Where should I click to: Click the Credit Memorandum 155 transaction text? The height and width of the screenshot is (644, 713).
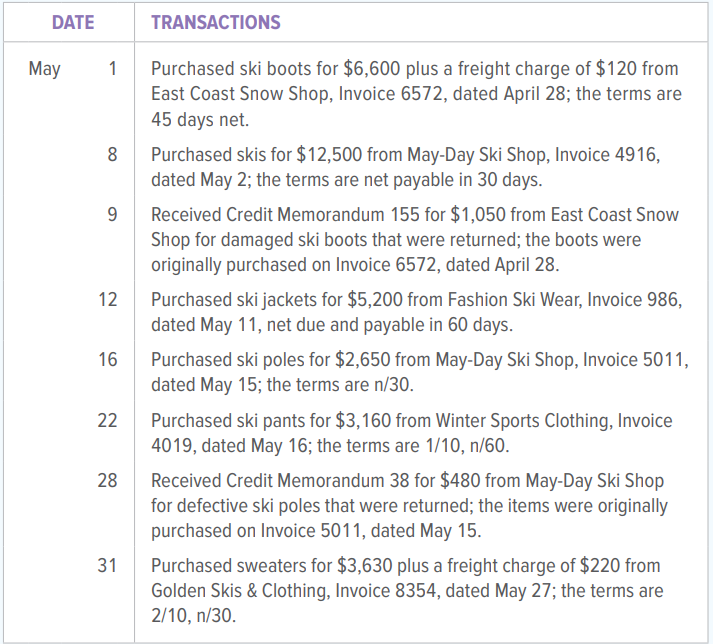[415, 240]
